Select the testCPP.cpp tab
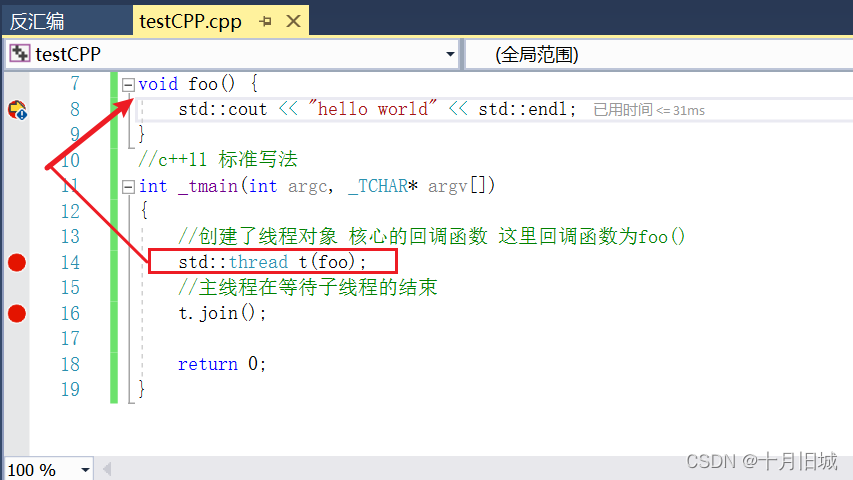Screen dimensions: 853x480 pos(190,22)
